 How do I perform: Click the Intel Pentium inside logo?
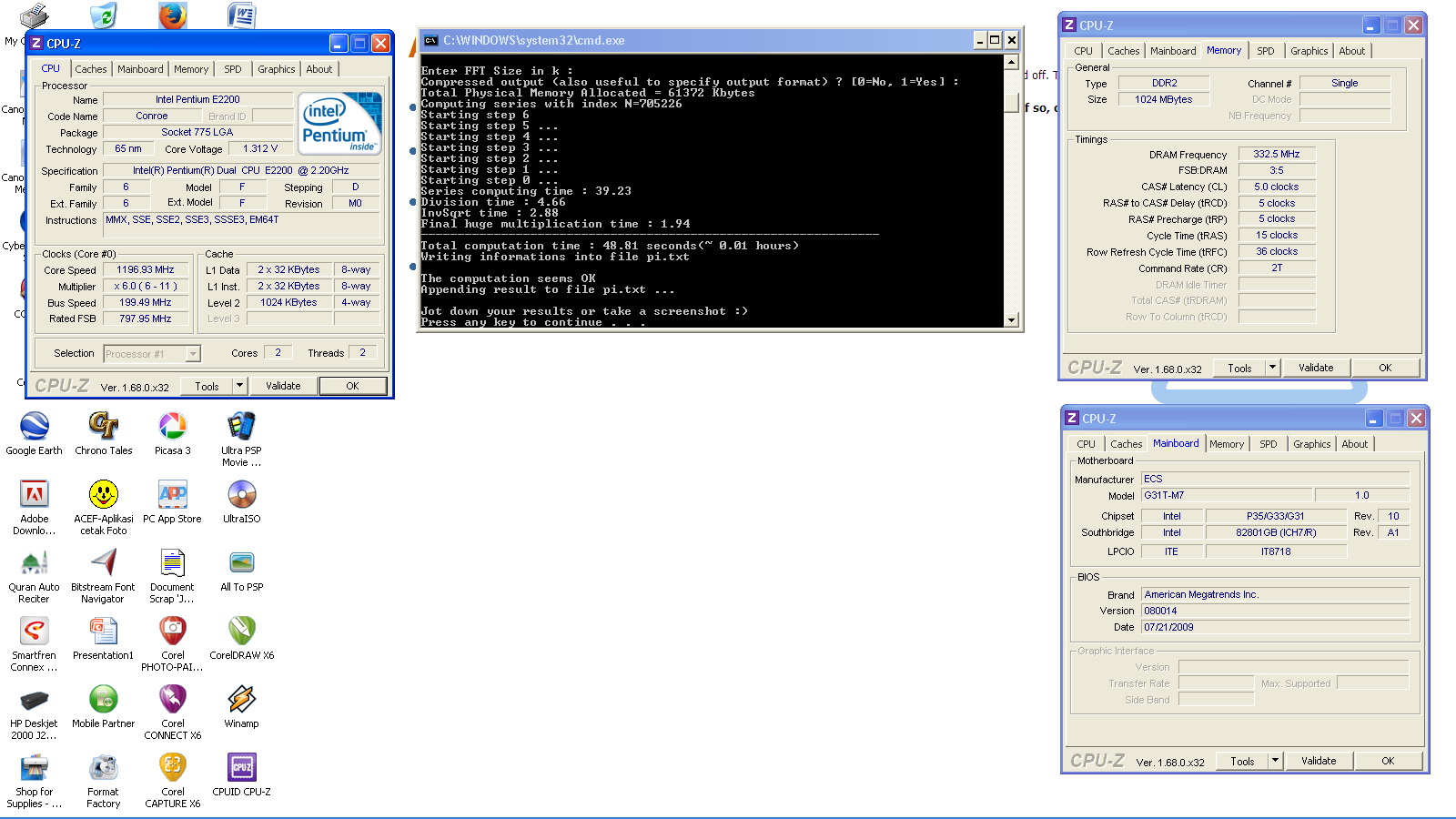tap(339, 123)
